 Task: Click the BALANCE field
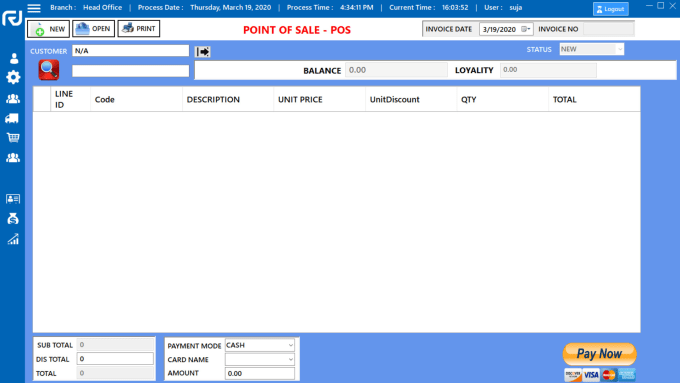point(396,70)
